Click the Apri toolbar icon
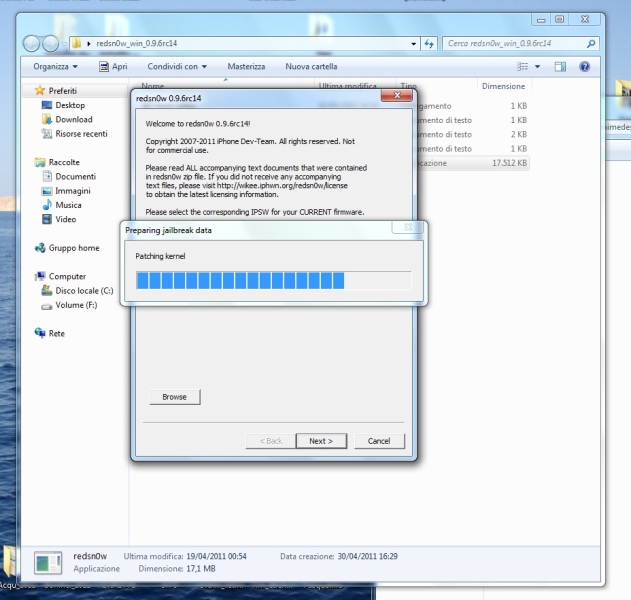The height and width of the screenshot is (600, 631). click(x=104, y=66)
